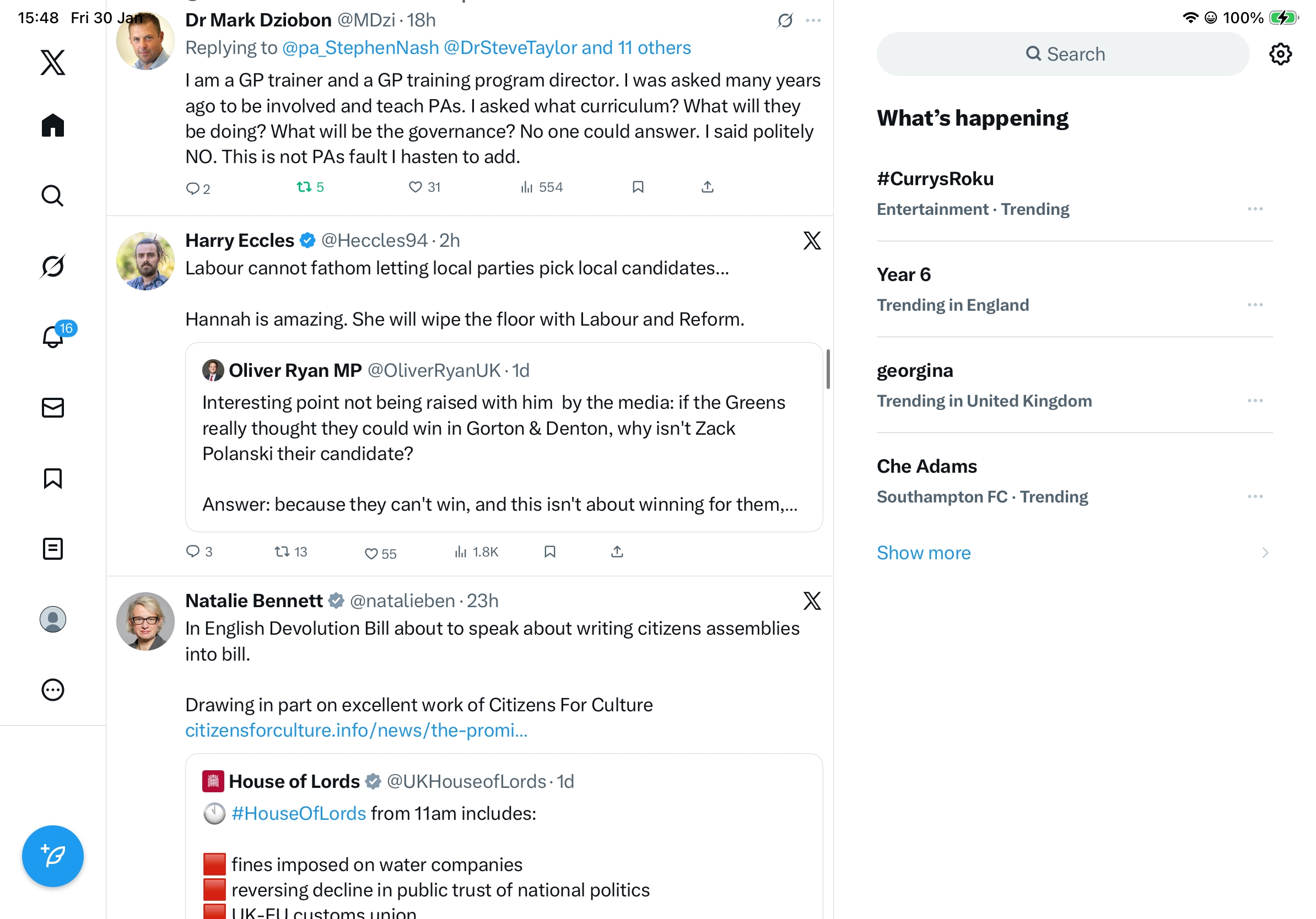
Task: Open Lists icon in sidebar
Action: pyautogui.click(x=53, y=549)
